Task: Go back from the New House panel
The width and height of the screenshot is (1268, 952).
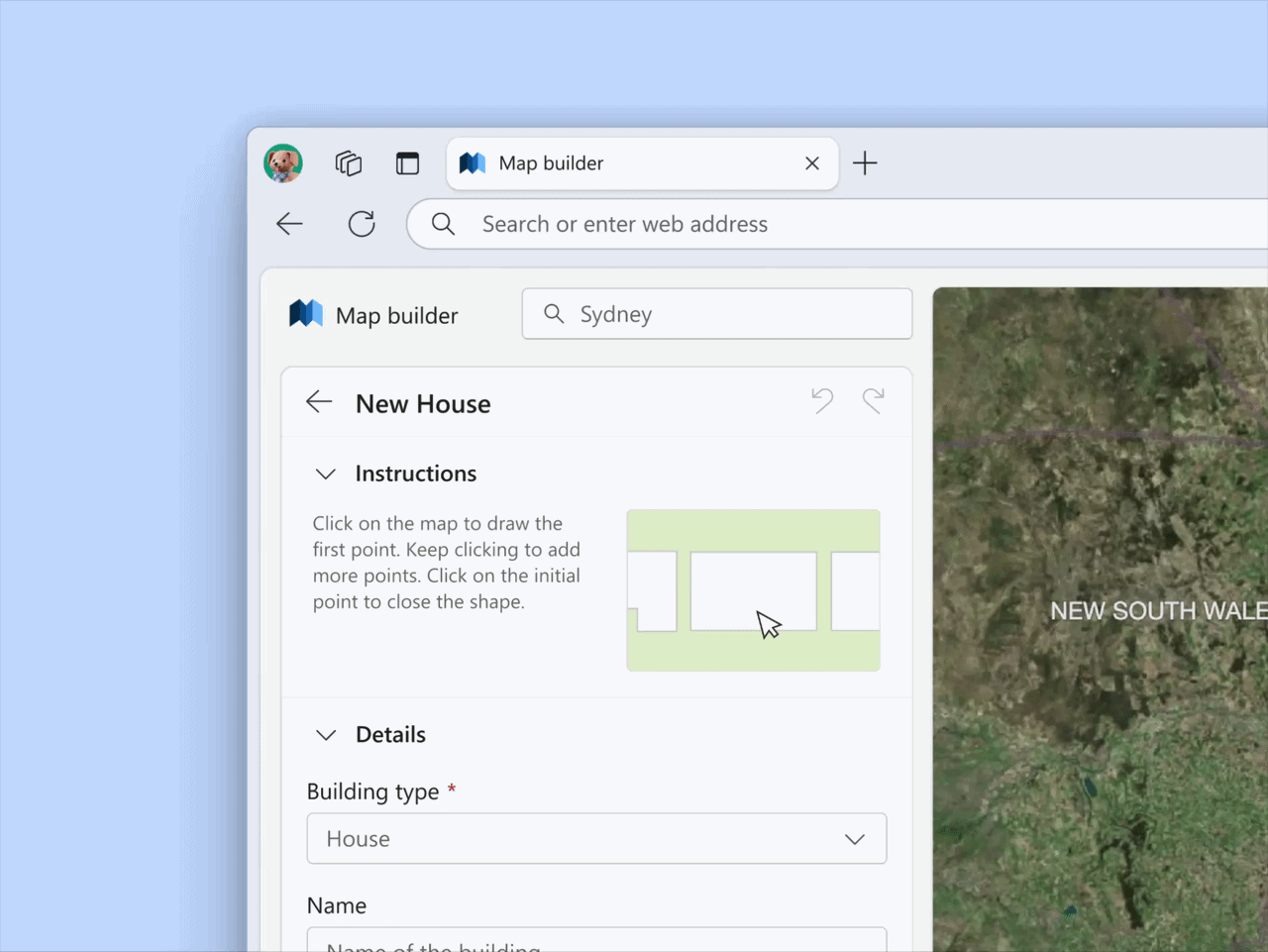Action: [319, 402]
